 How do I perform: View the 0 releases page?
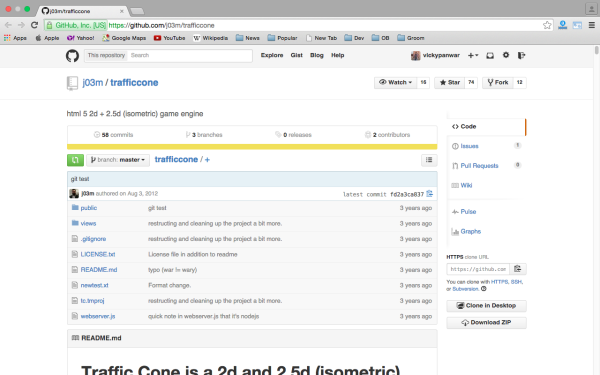pyautogui.click(x=293, y=135)
